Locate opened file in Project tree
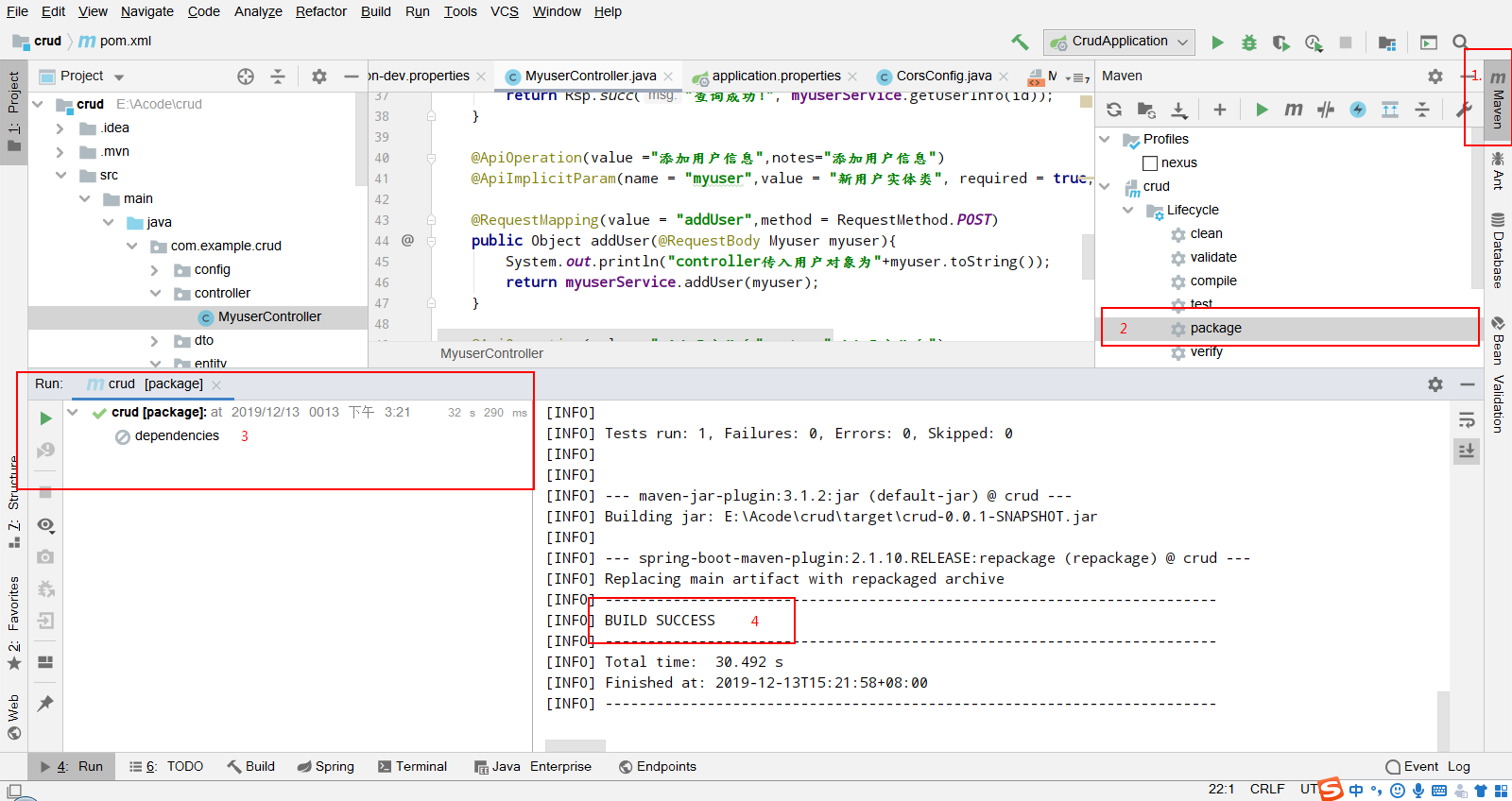Viewport: 1512px width, 801px height. pos(246,77)
